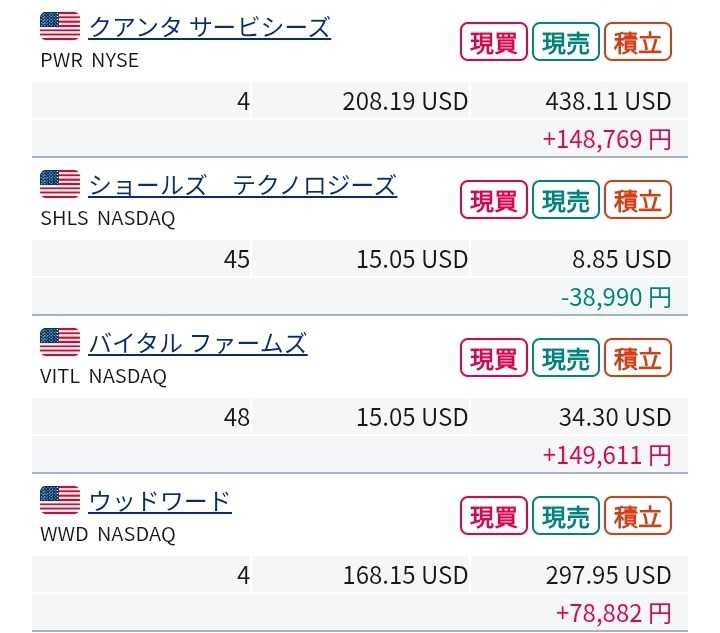
Task: Click US flag icon beside ショールズ テクノロジーズ
Action: (x=60, y=185)
